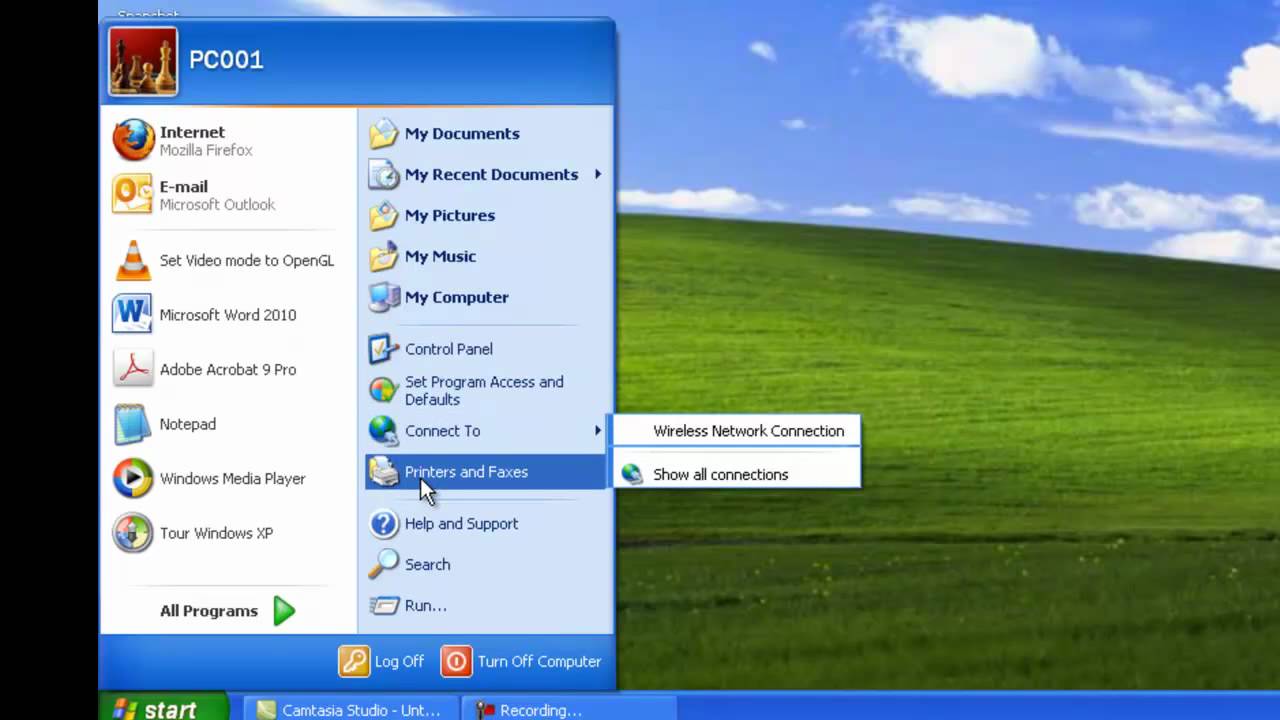
Task: Click the Log Off key icon
Action: click(354, 661)
